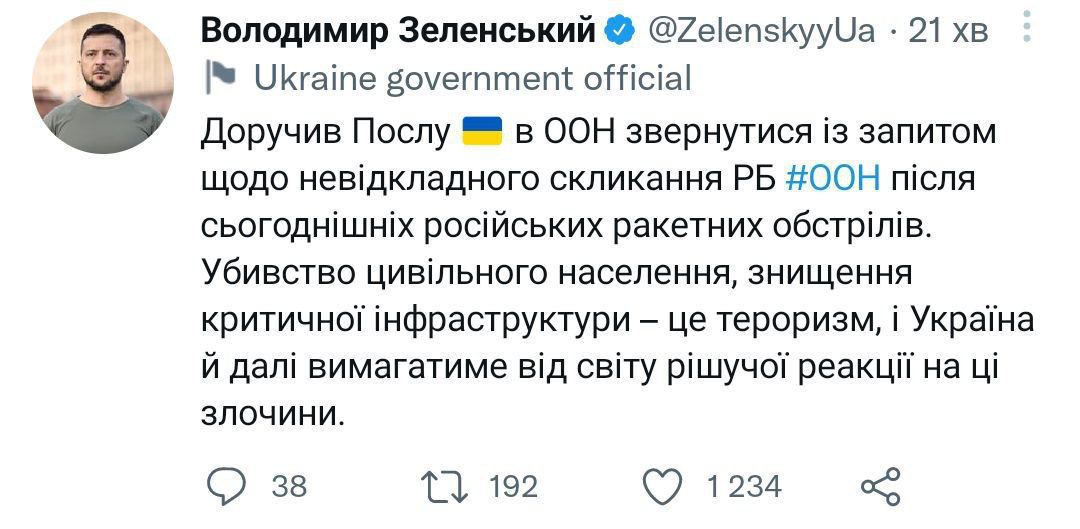
Task: Click the likes count 1 234
Action: [x=743, y=487]
